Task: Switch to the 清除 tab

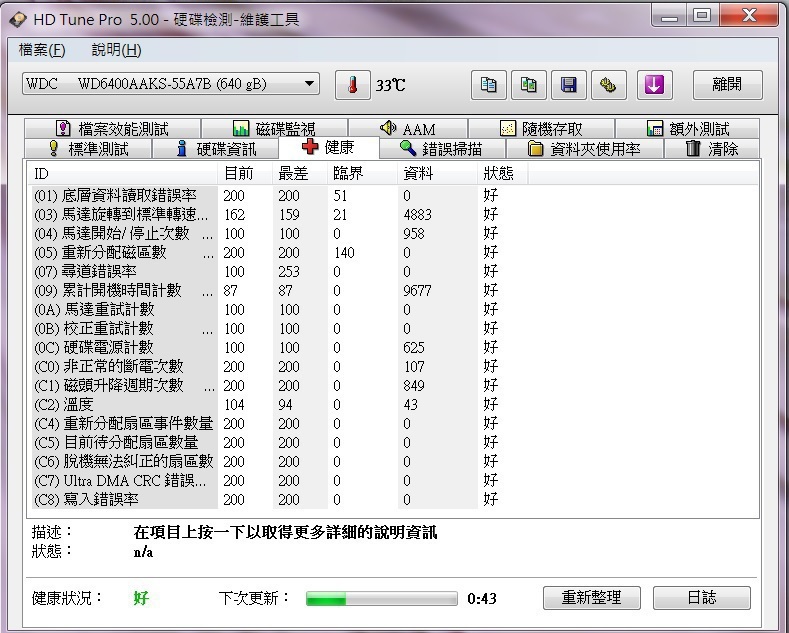Action: coord(712,149)
